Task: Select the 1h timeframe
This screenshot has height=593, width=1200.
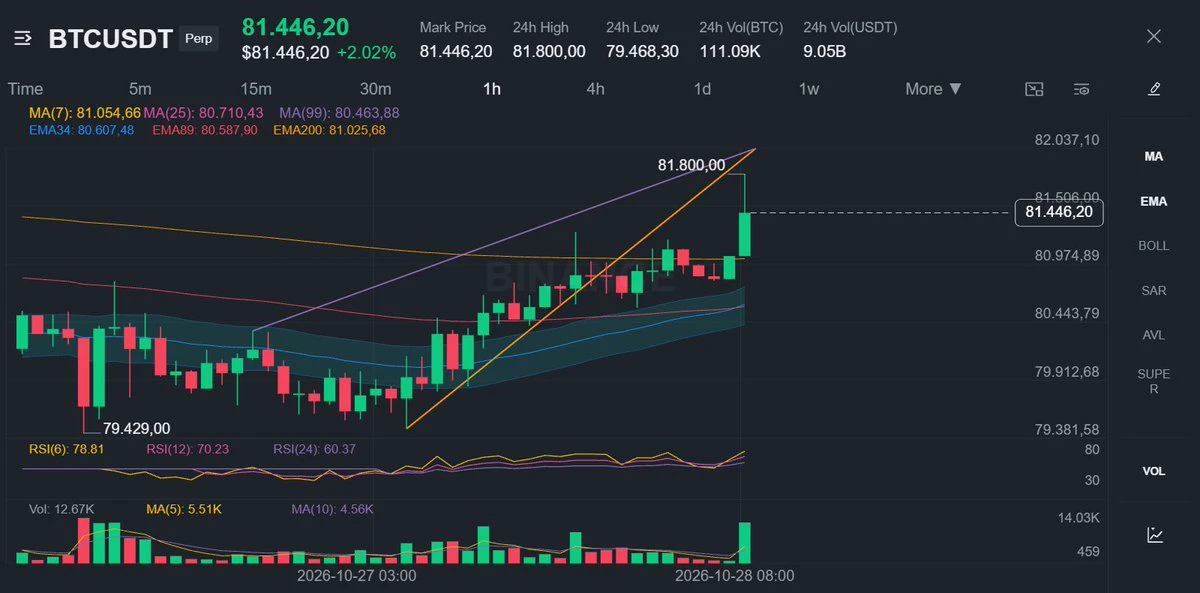Action: tap(492, 89)
